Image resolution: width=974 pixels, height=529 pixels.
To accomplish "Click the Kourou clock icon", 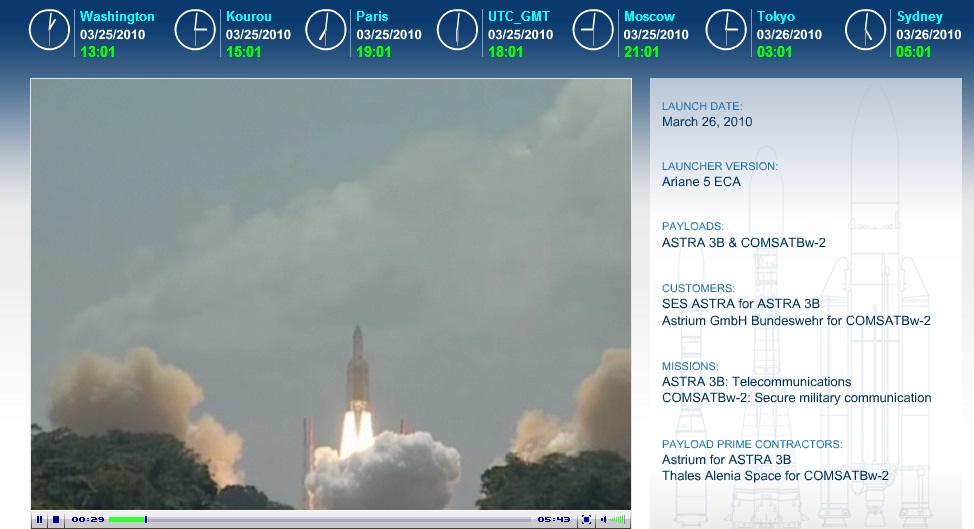I will tap(195, 30).
